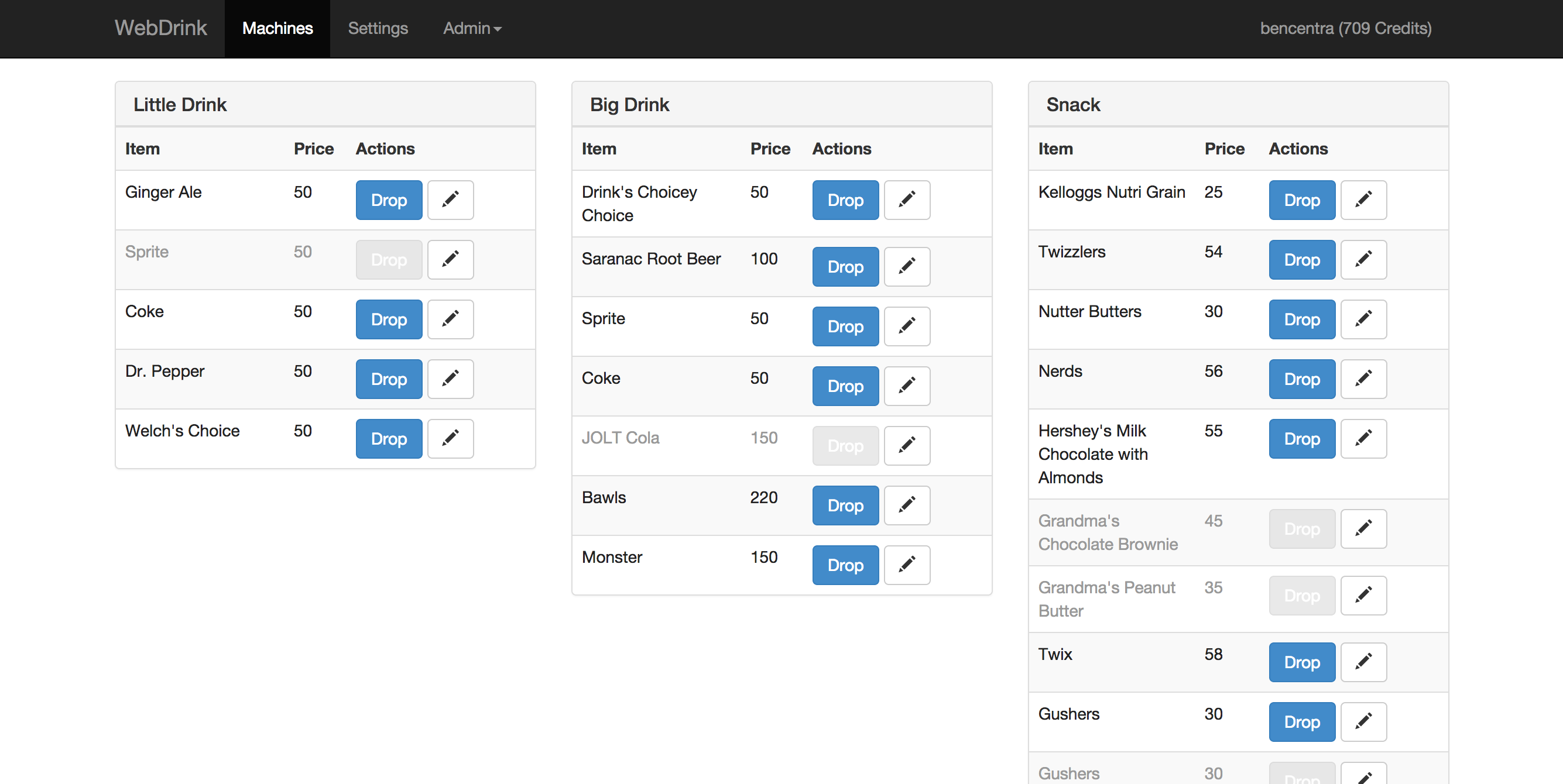The width and height of the screenshot is (1563, 784).
Task: Drop Nerds from Snack machine
Action: coord(1302,379)
